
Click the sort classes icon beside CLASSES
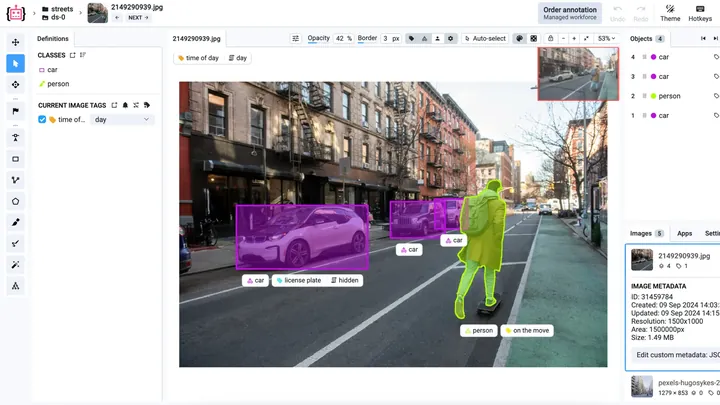pos(83,55)
